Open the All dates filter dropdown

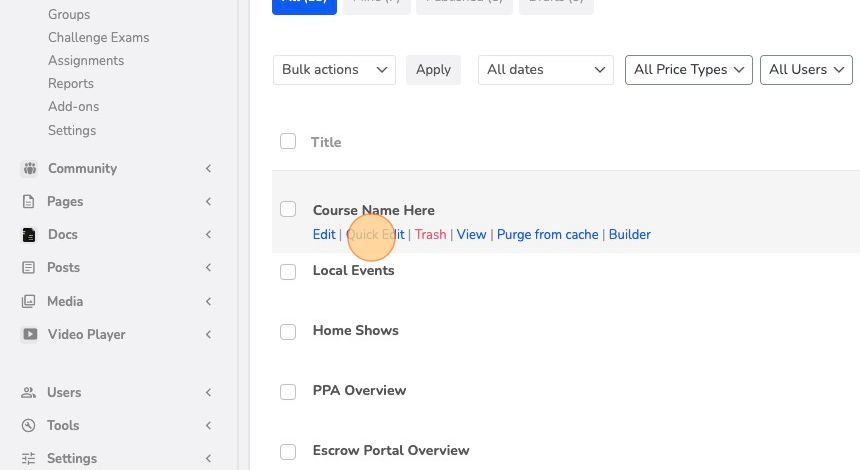(x=546, y=70)
